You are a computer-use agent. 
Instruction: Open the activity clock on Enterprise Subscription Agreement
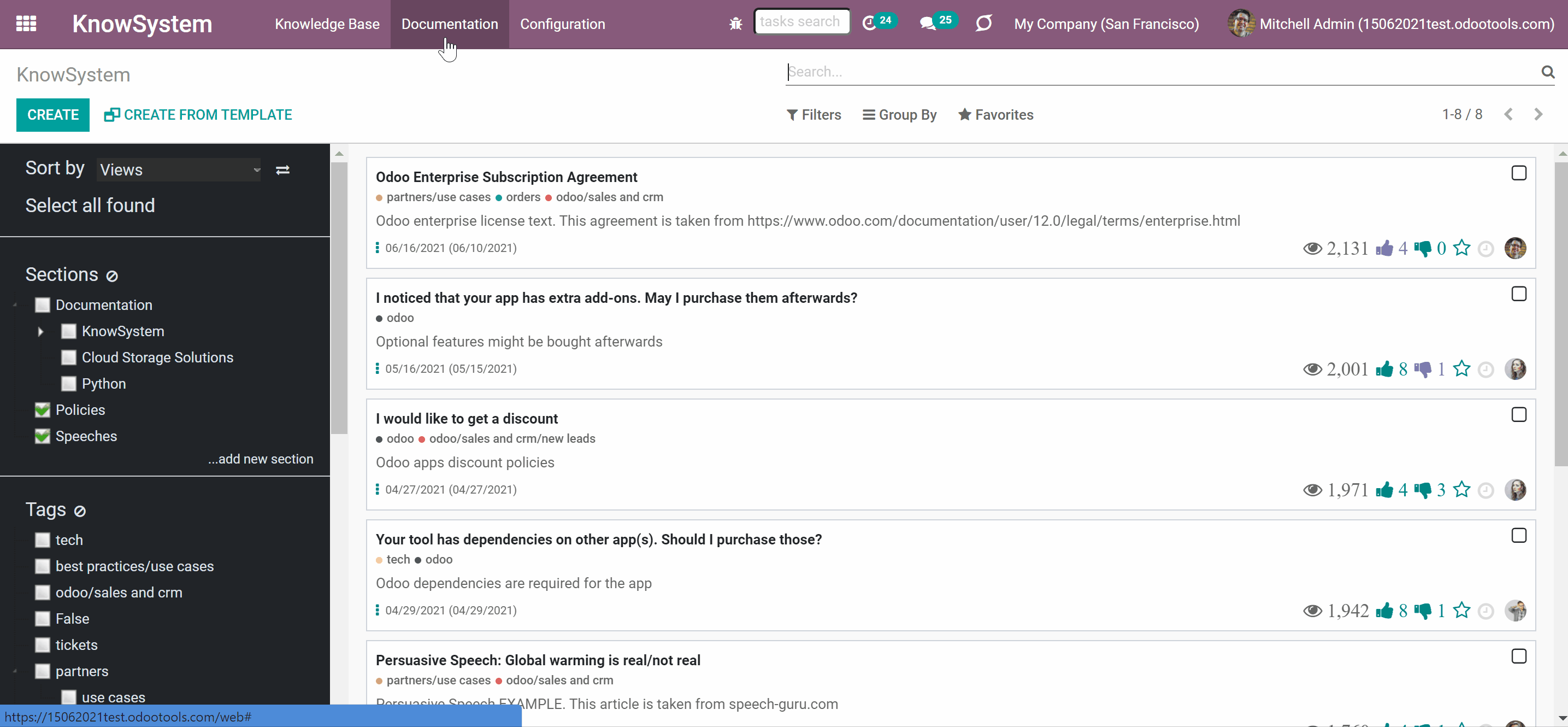point(1486,249)
